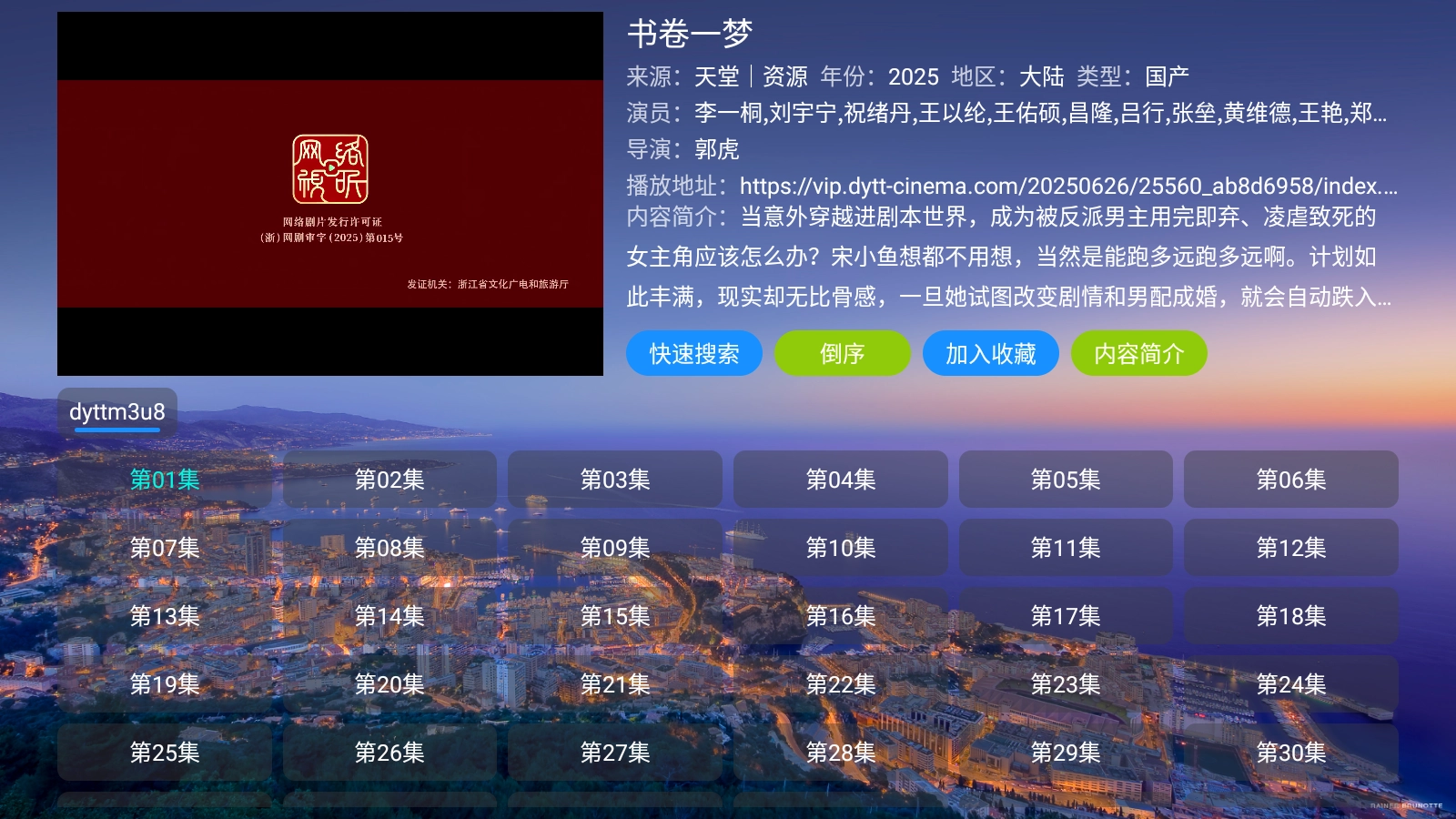This screenshot has height=819, width=1456.
Task: Click the 快速搜索 button
Action: [x=693, y=353]
